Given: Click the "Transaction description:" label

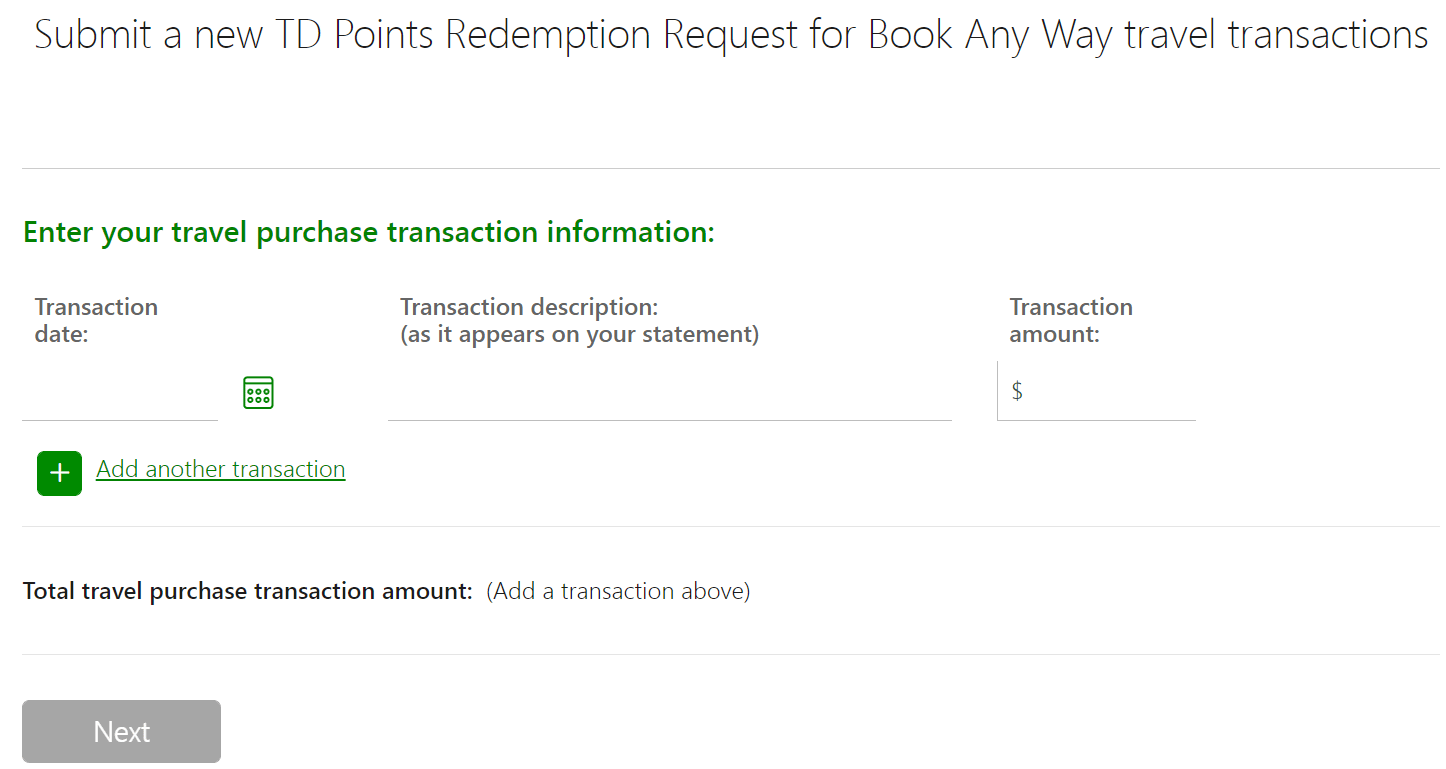Looking at the screenshot, I should [529, 307].
